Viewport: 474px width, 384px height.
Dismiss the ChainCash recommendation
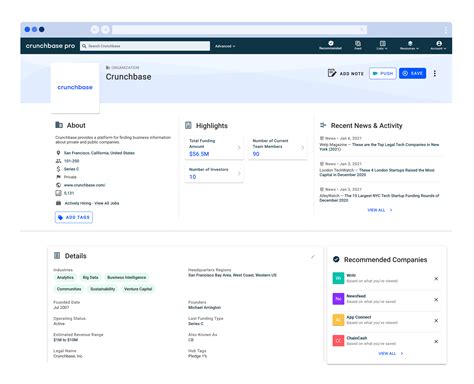pyautogui.click(x=436, y=342)
